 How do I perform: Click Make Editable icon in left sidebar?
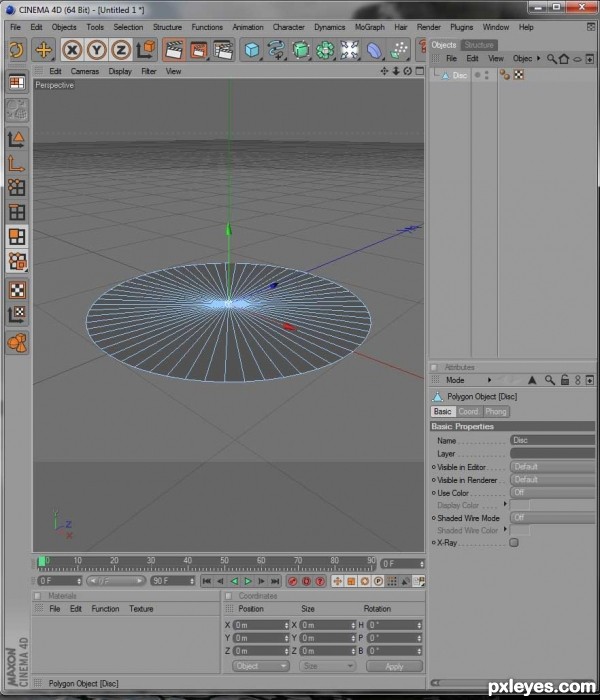click(x=17, y=110)
